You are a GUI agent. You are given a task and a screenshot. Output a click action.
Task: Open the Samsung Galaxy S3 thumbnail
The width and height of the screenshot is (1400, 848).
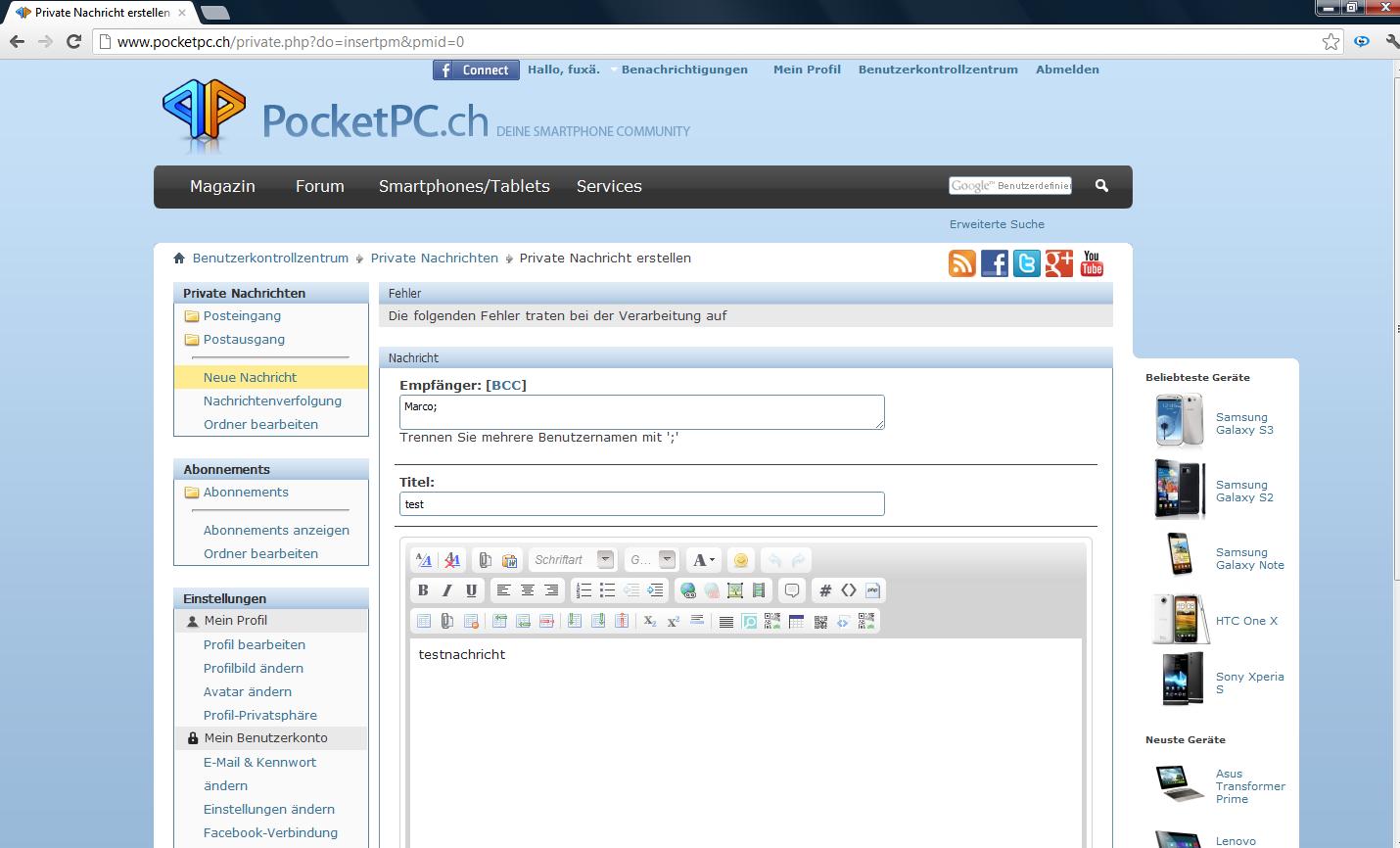(1179, 420)
